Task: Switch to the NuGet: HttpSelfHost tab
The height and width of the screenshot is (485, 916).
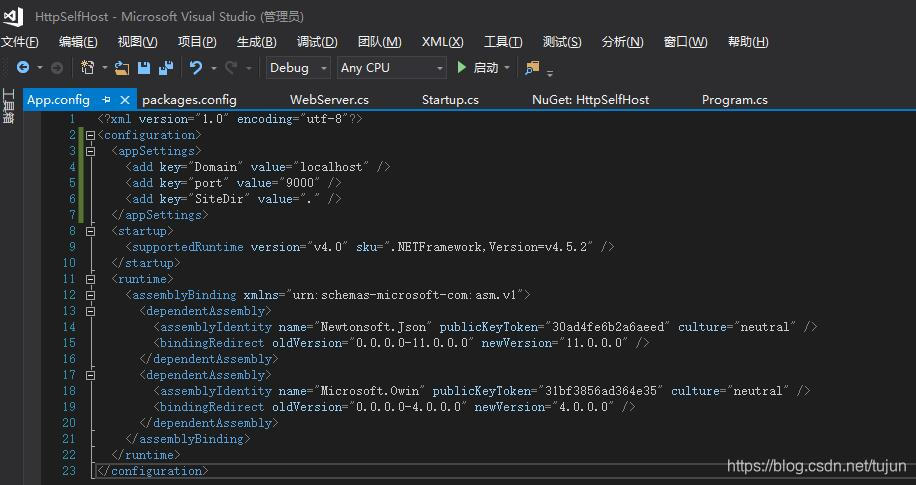Action: [x=591, y=100]
